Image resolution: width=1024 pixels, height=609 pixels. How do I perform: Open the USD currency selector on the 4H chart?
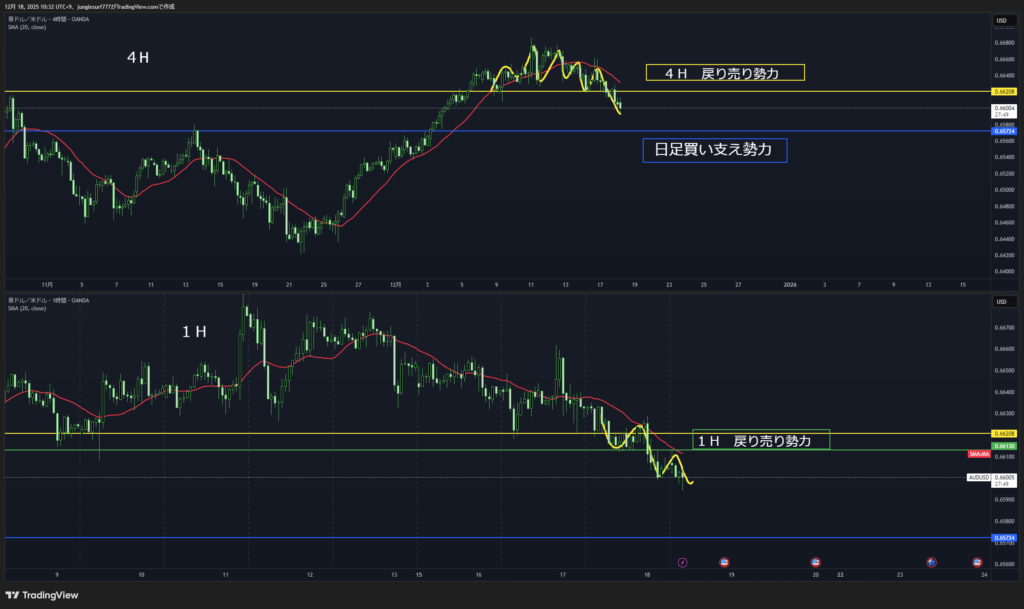pos(999,20)
